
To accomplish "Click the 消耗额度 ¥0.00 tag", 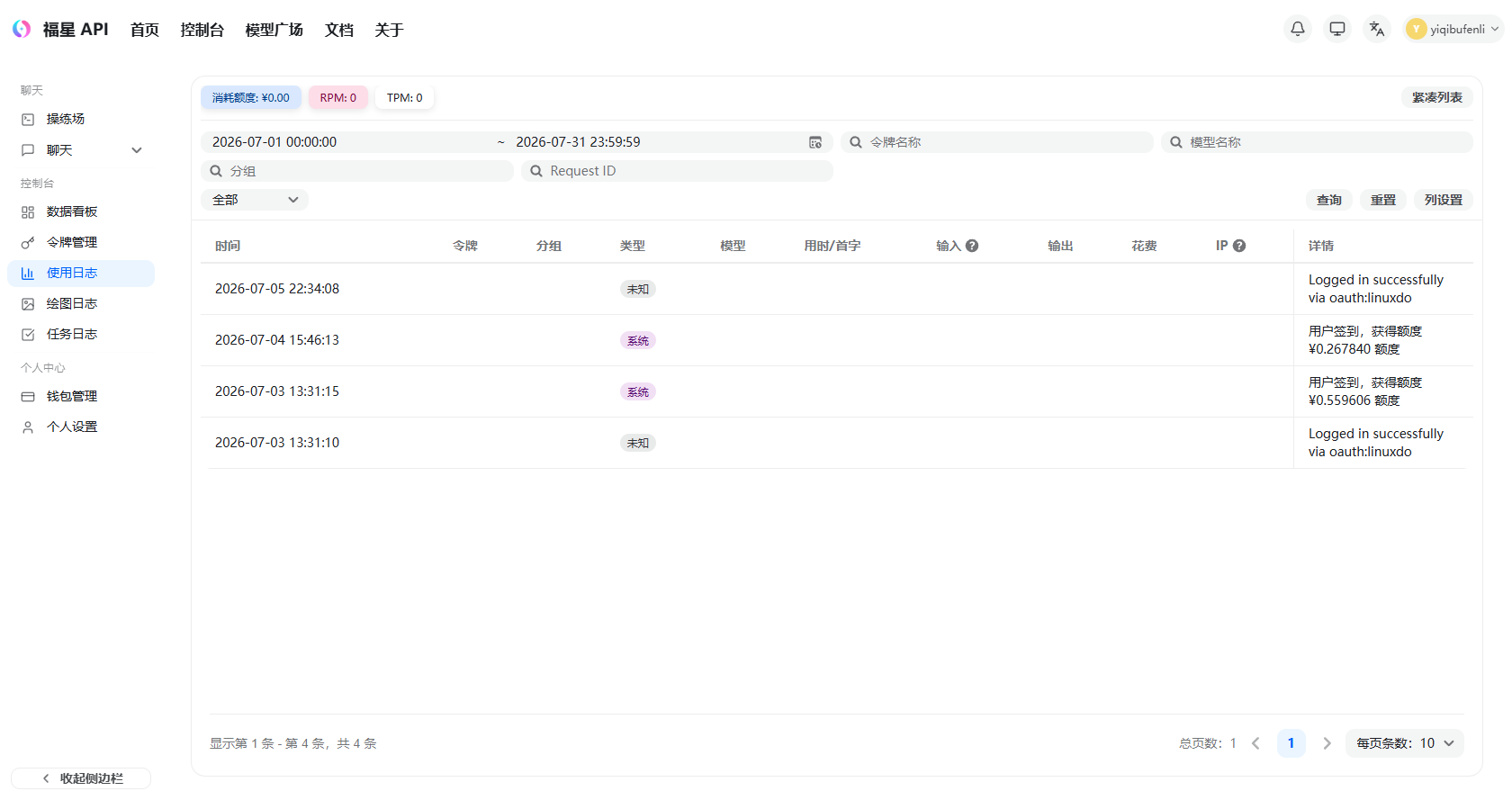I will coord(251,97).
